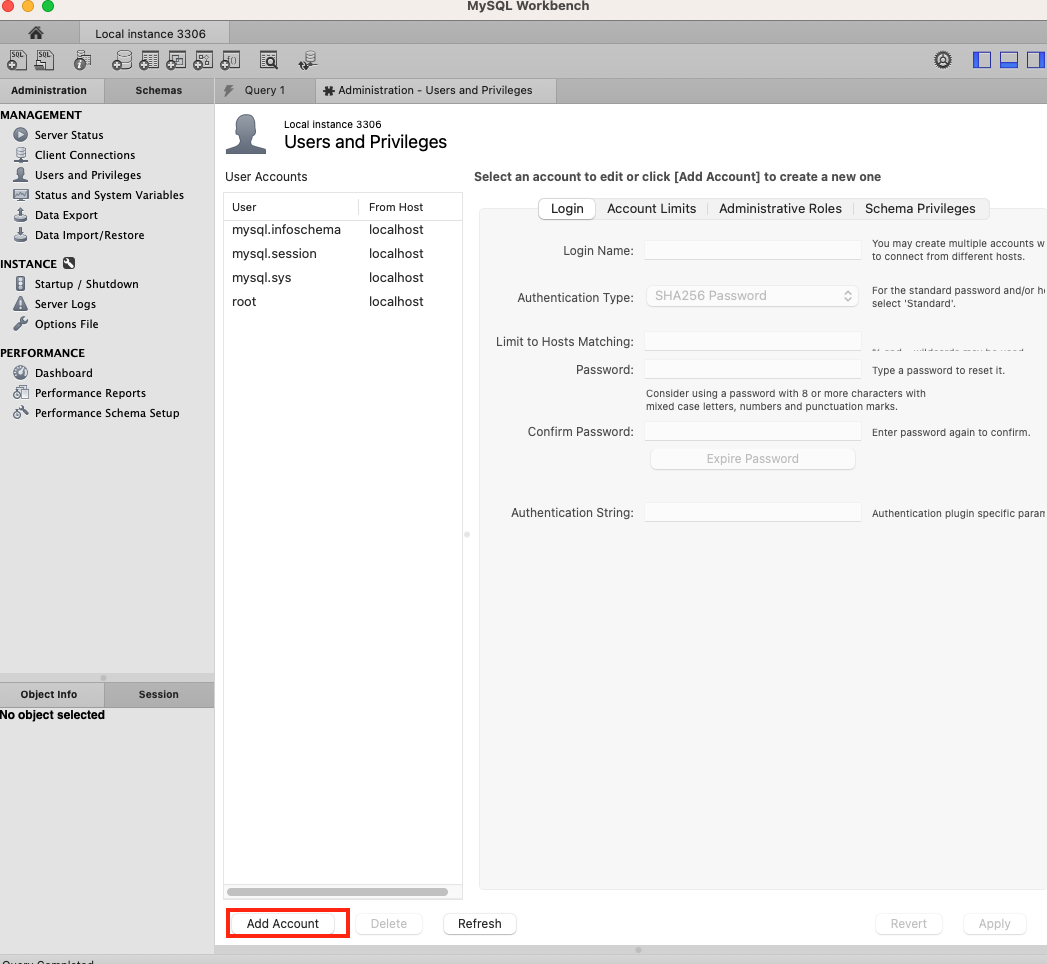Click the Authentication String input field
This screenshot has height=964, width=1047.
point(753,512)
